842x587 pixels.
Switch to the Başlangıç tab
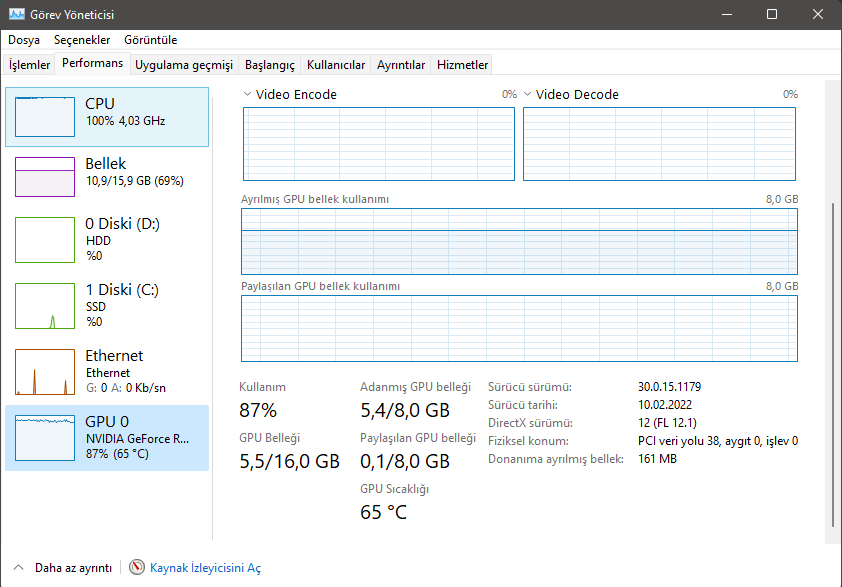(270, 65)
